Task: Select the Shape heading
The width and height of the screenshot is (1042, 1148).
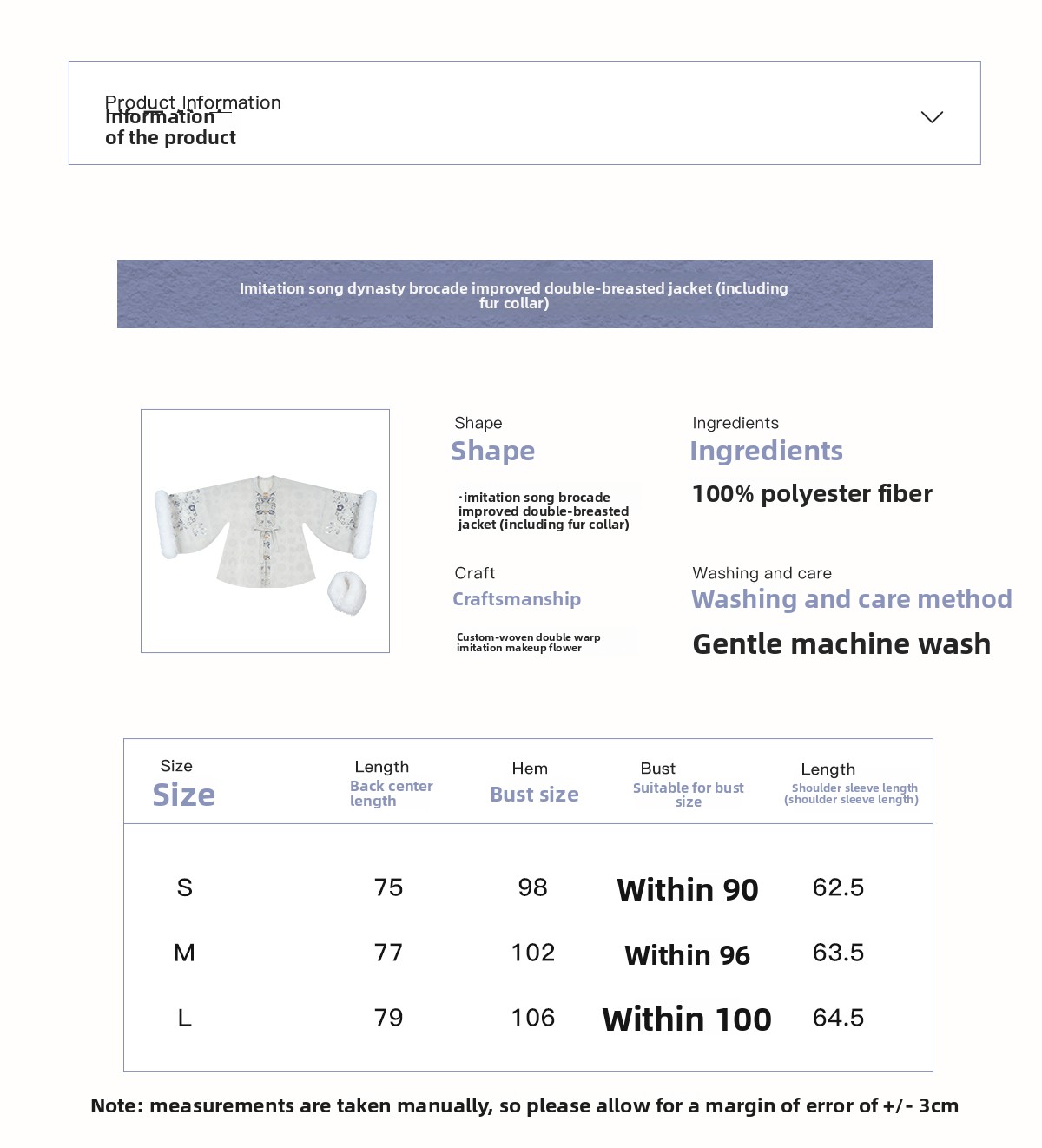Action: coord(492,451)
